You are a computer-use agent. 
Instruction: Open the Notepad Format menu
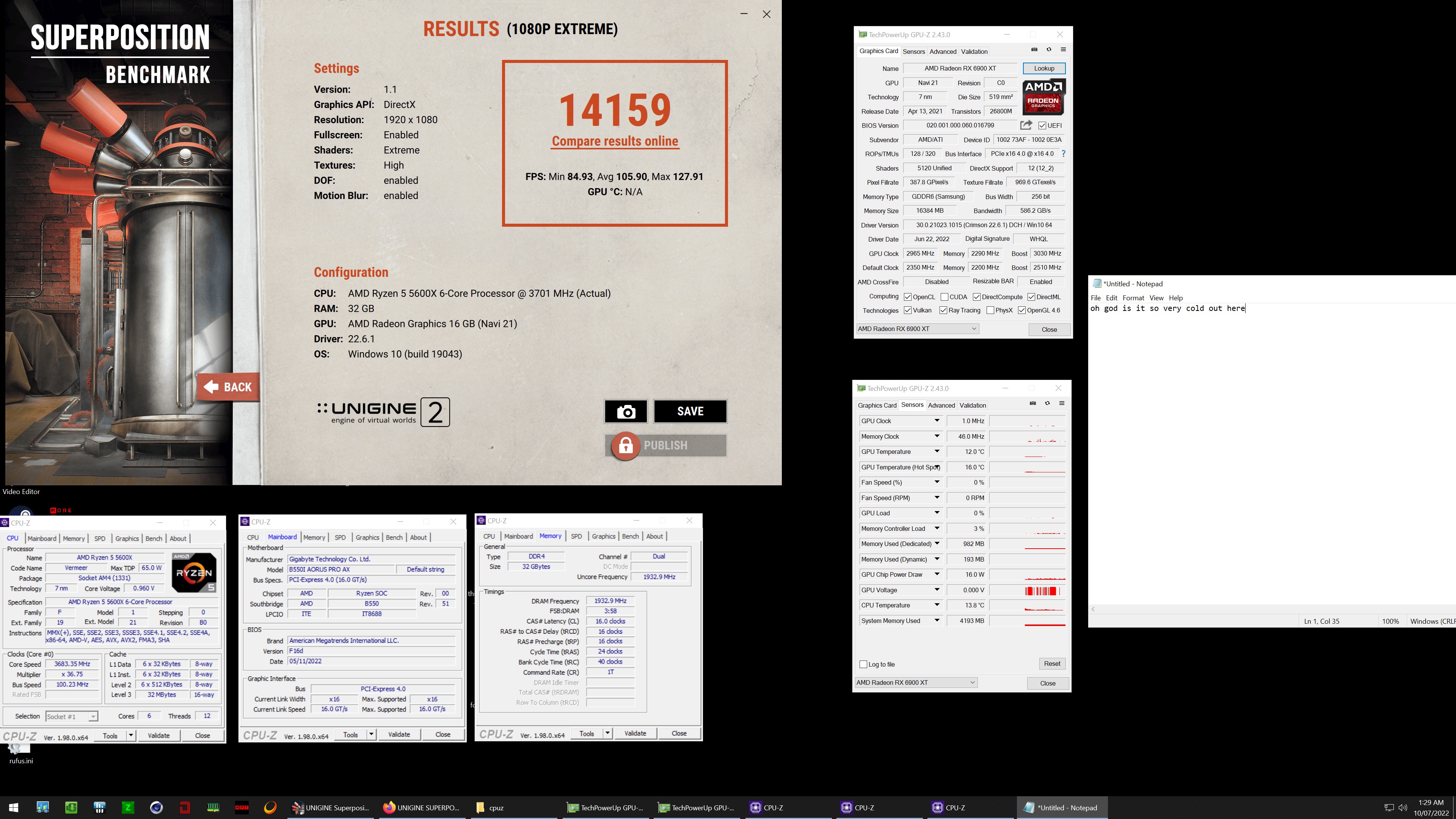(x=1133, y=298)
